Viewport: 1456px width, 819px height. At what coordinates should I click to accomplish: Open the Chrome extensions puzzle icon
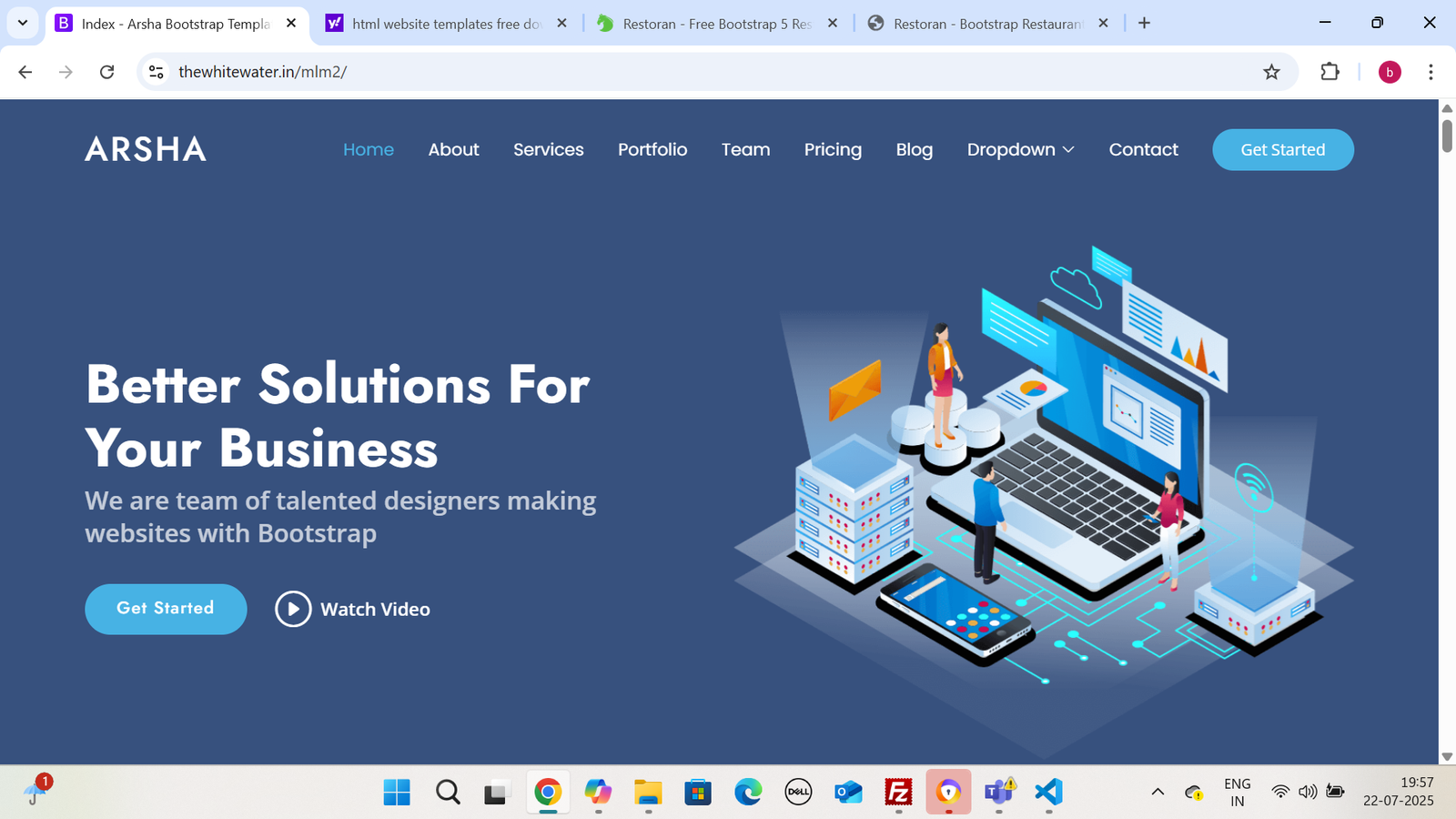click(1330, 72)
